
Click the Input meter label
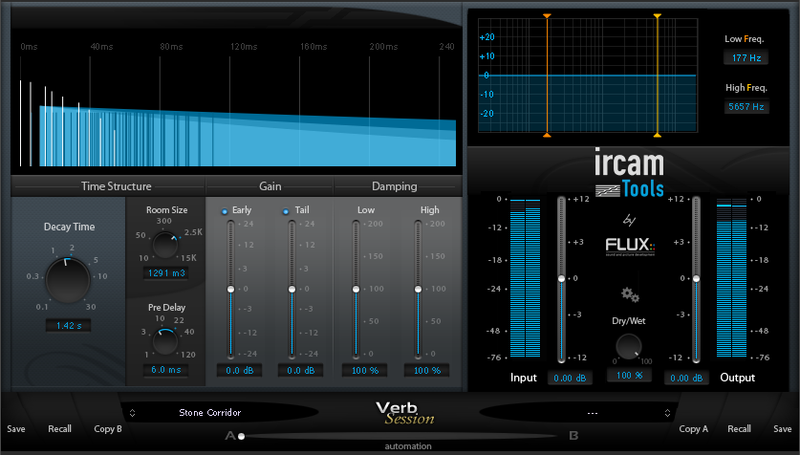coord(523,378)
